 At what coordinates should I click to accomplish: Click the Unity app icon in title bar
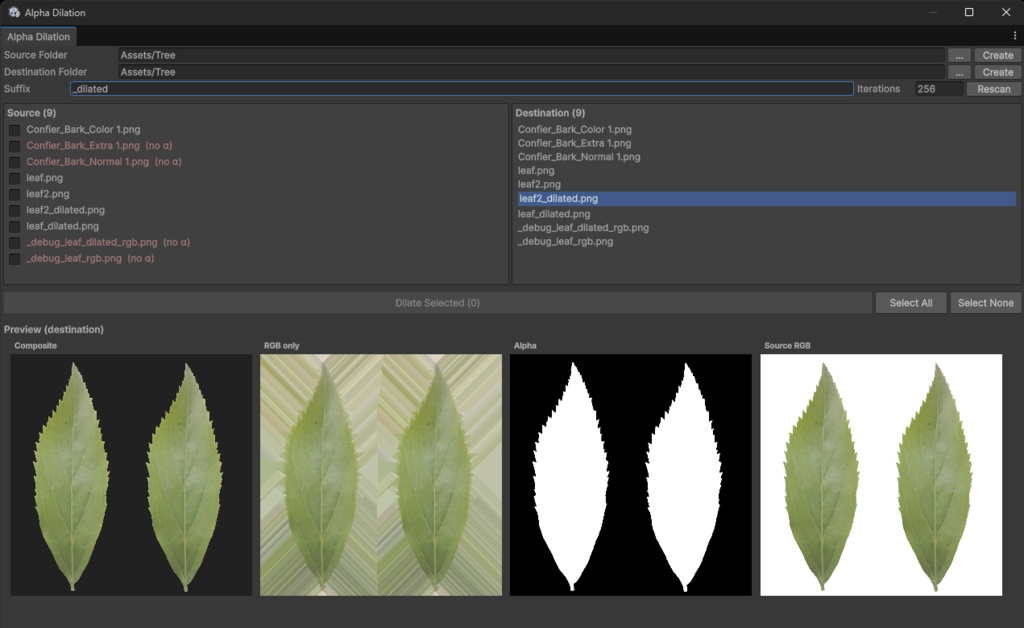pos(14,12)
